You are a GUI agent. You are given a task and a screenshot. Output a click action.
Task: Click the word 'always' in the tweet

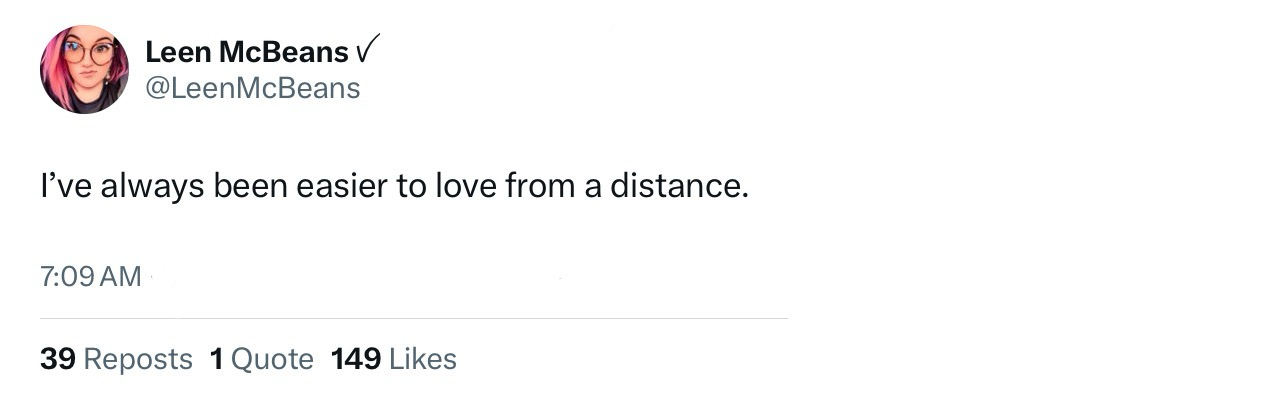pyautogui.click(x=152, y=189)
